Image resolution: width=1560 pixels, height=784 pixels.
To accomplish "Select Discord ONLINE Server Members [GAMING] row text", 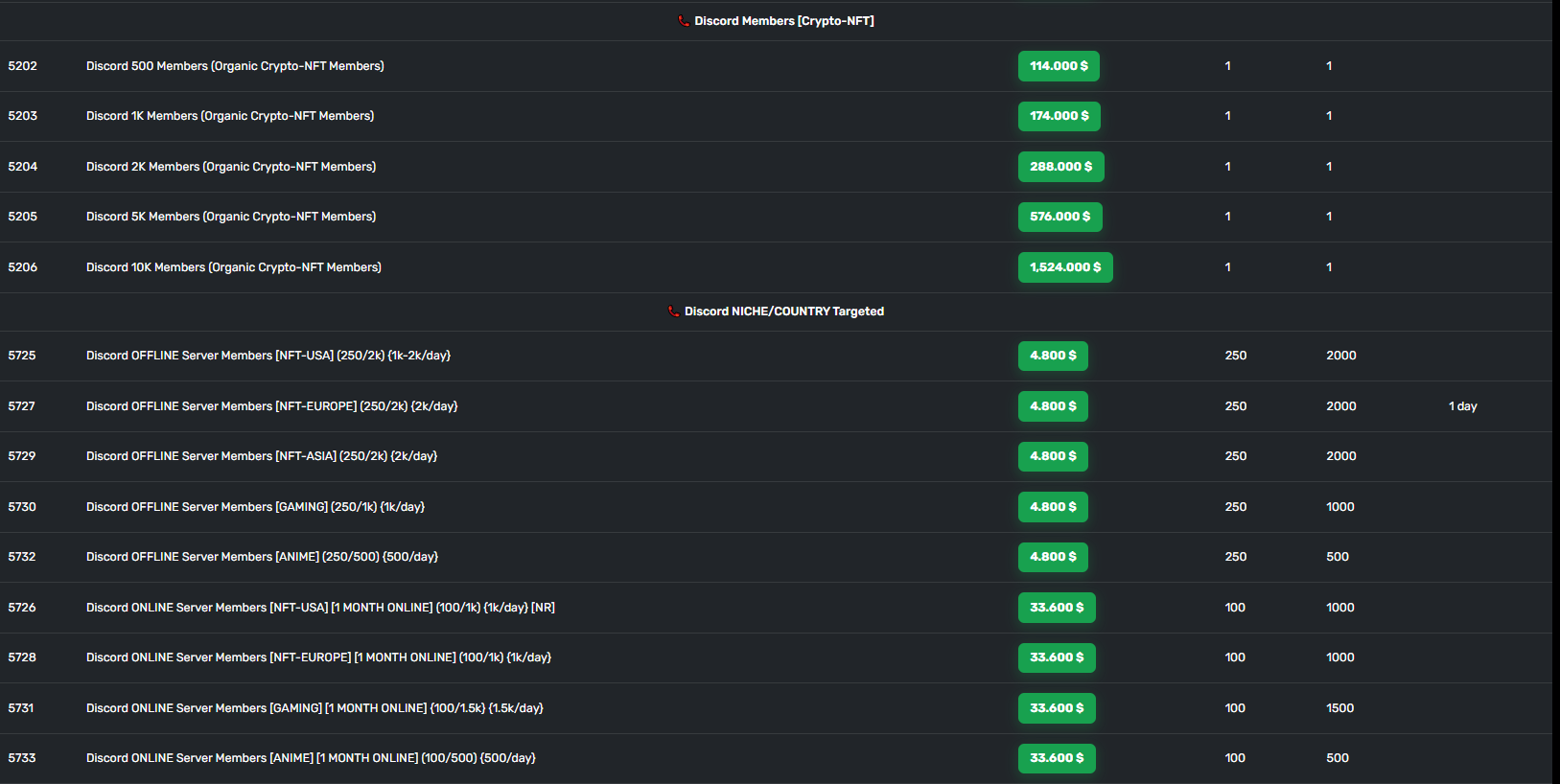I will pos(314,708).
